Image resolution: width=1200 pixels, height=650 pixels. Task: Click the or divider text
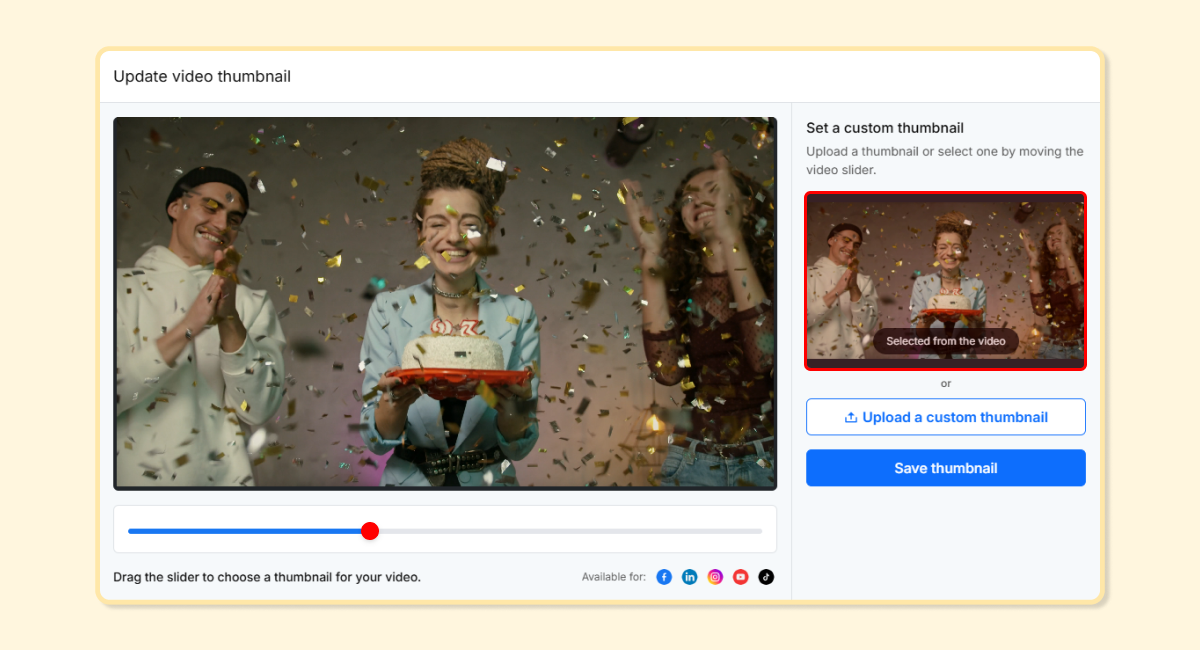point(945,383)
